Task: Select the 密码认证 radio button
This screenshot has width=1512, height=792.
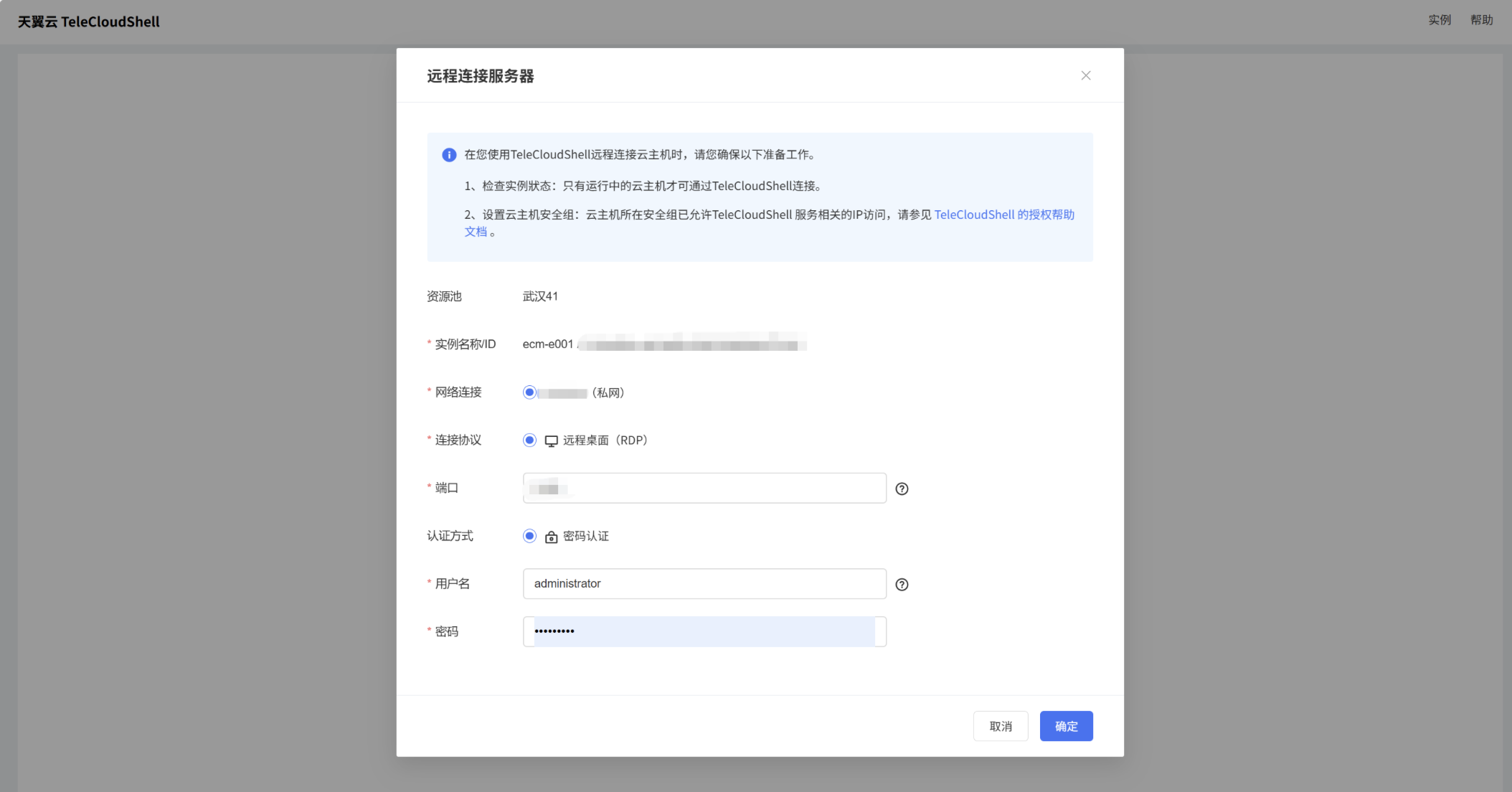Action: coord(529,537)
